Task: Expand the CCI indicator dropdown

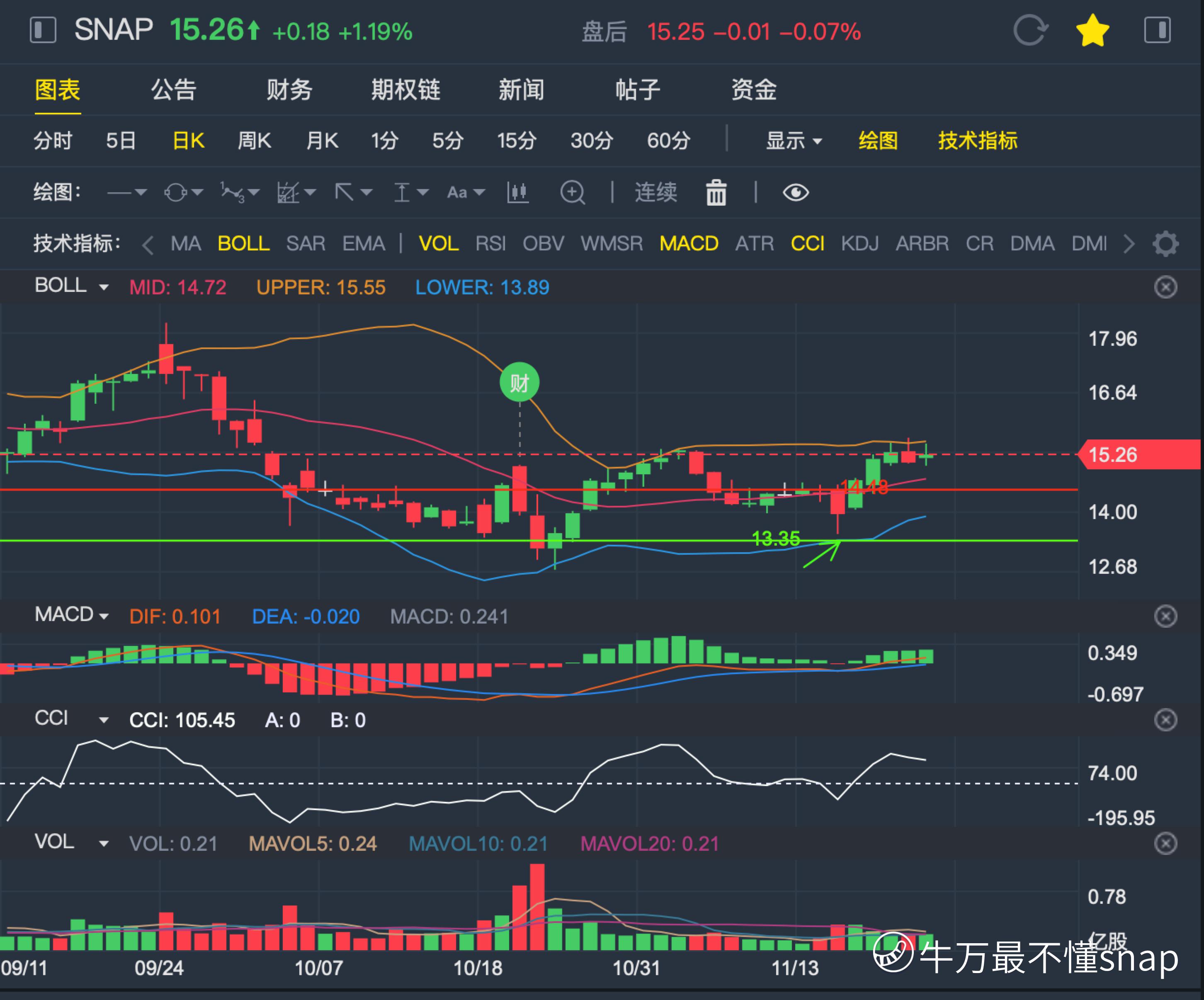Action: [104, 720]
